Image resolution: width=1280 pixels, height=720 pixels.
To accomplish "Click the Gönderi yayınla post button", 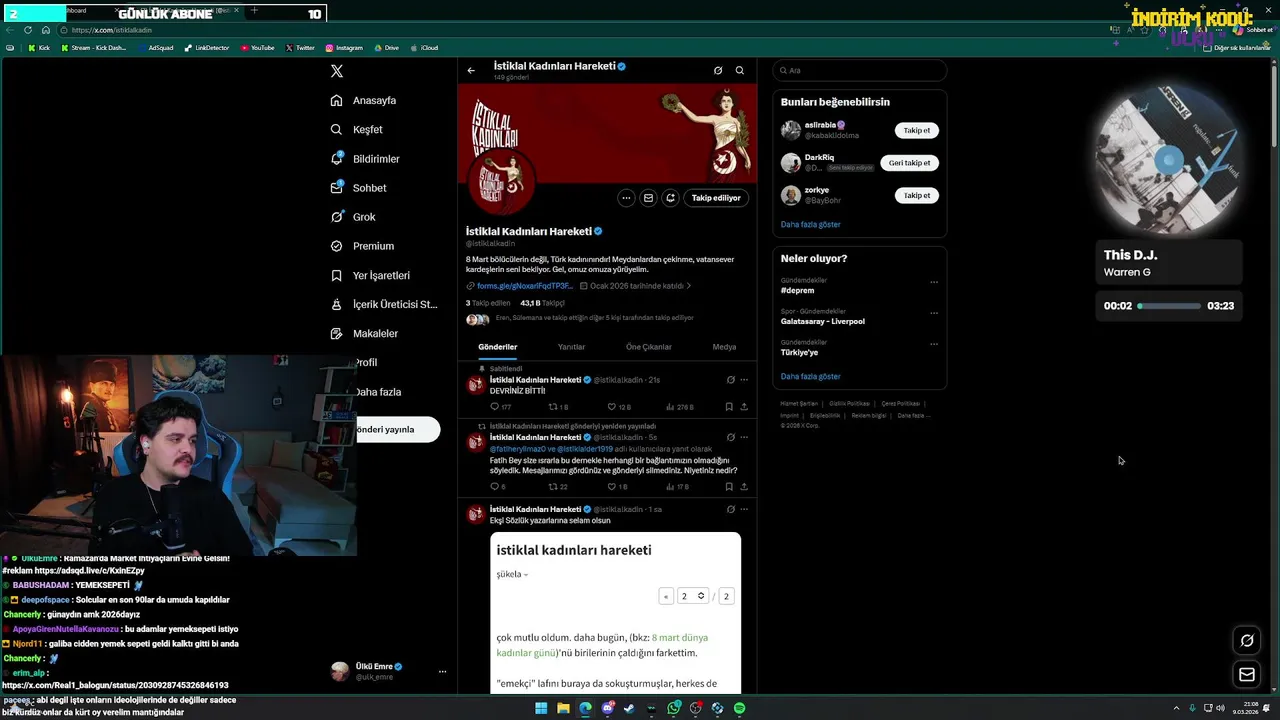I will point(398,429).
